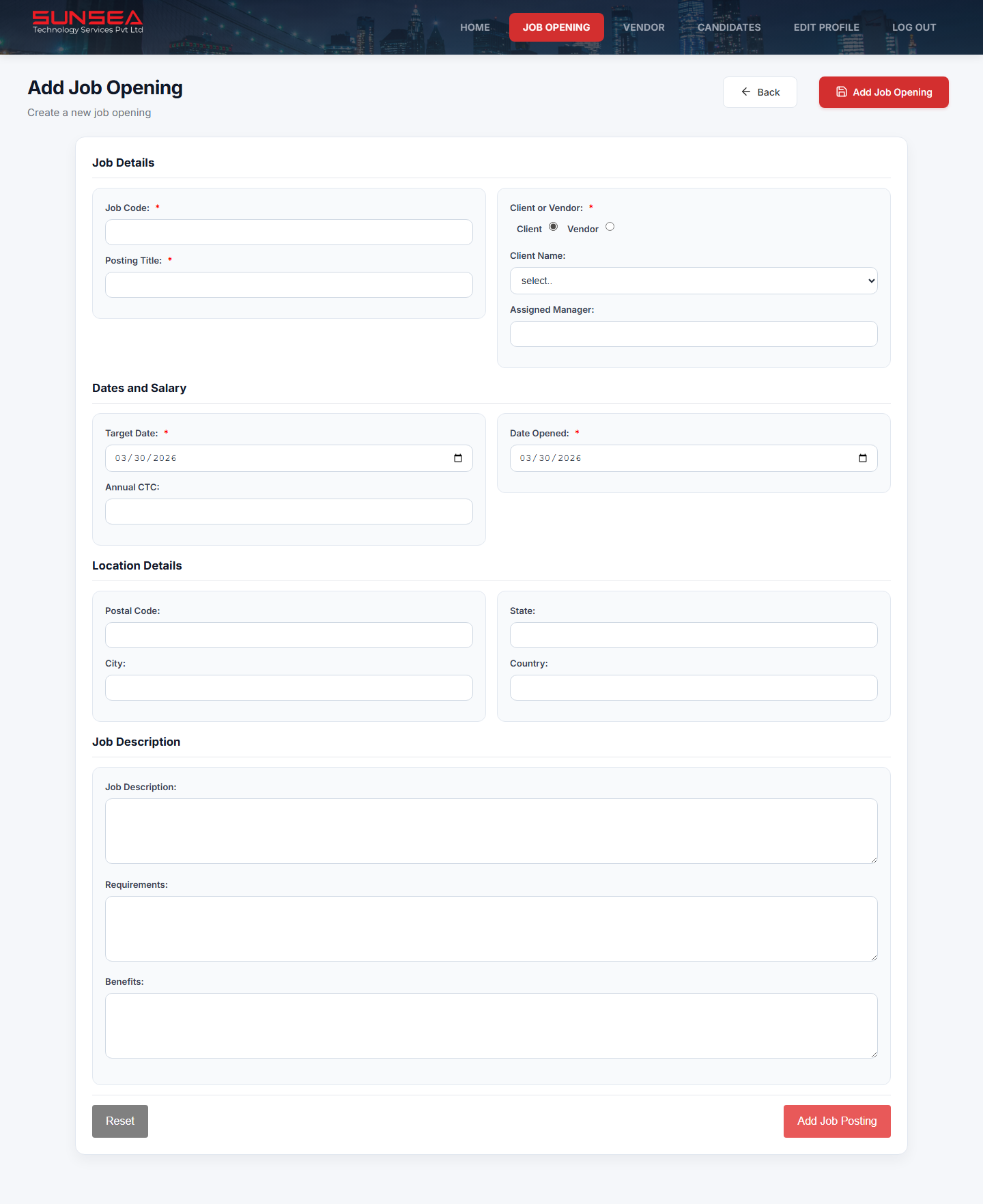Open the Client Name select dropdown

(x=694, y=281)
